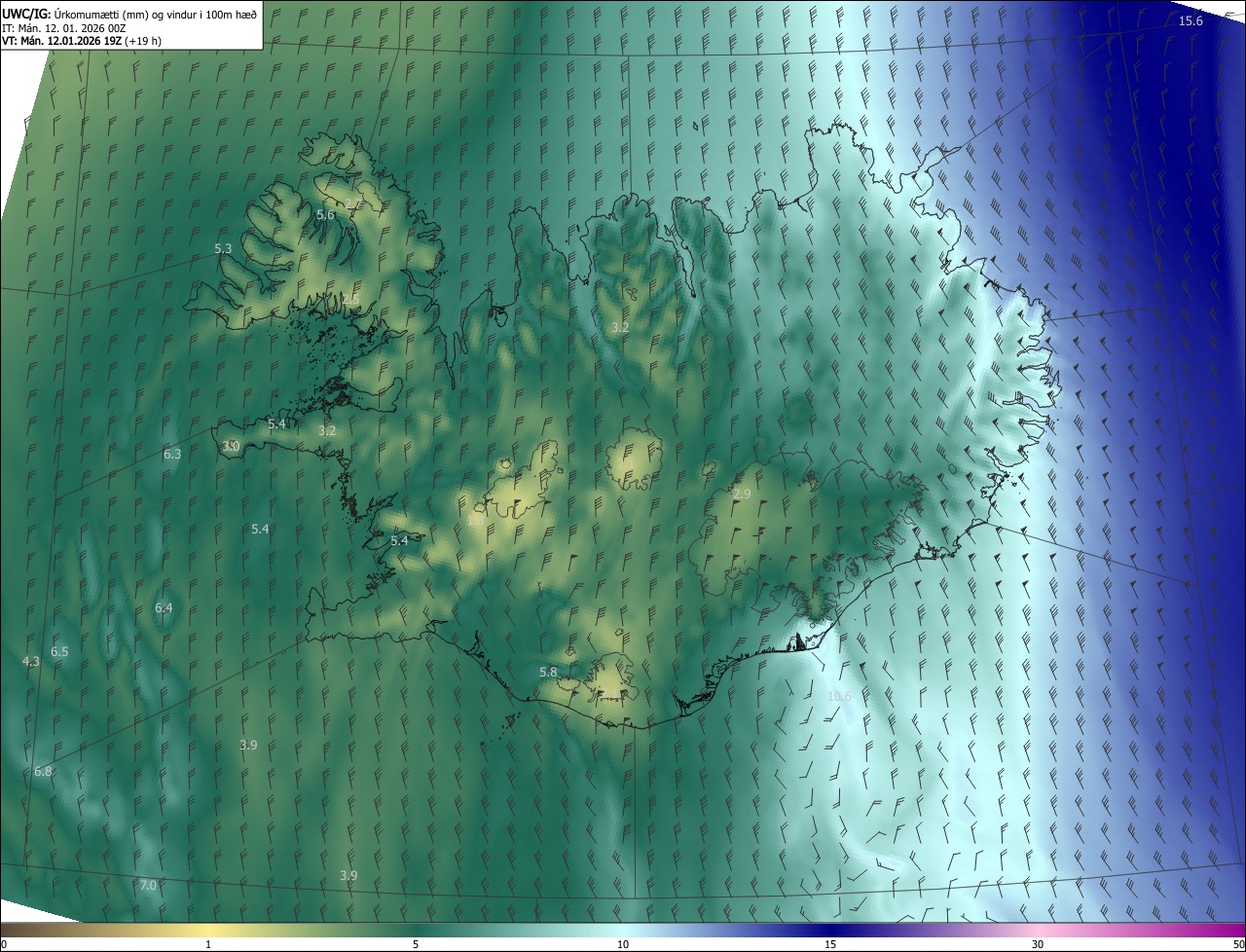Viewport: 1246px width, 952px height.
Task: Click the 10.6 value label
Action: (839, 697)
